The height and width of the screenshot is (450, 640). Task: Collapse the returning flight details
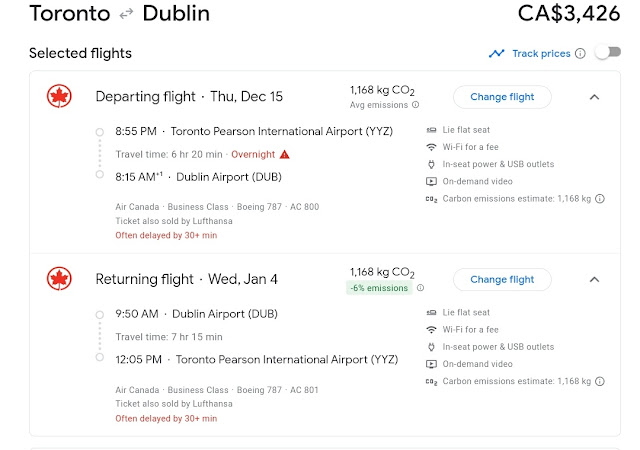(x=593, y=280)
